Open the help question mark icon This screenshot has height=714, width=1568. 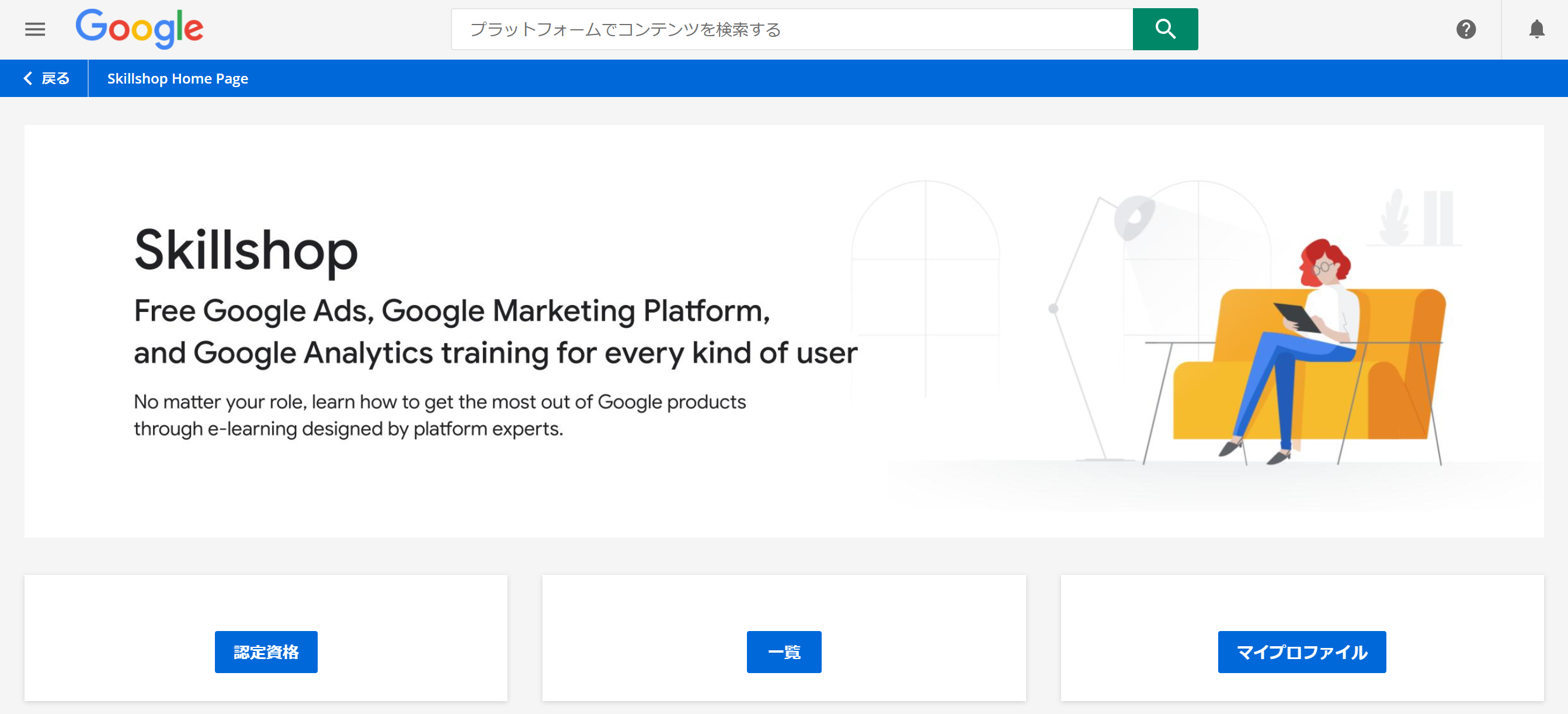coord(1467,29)
